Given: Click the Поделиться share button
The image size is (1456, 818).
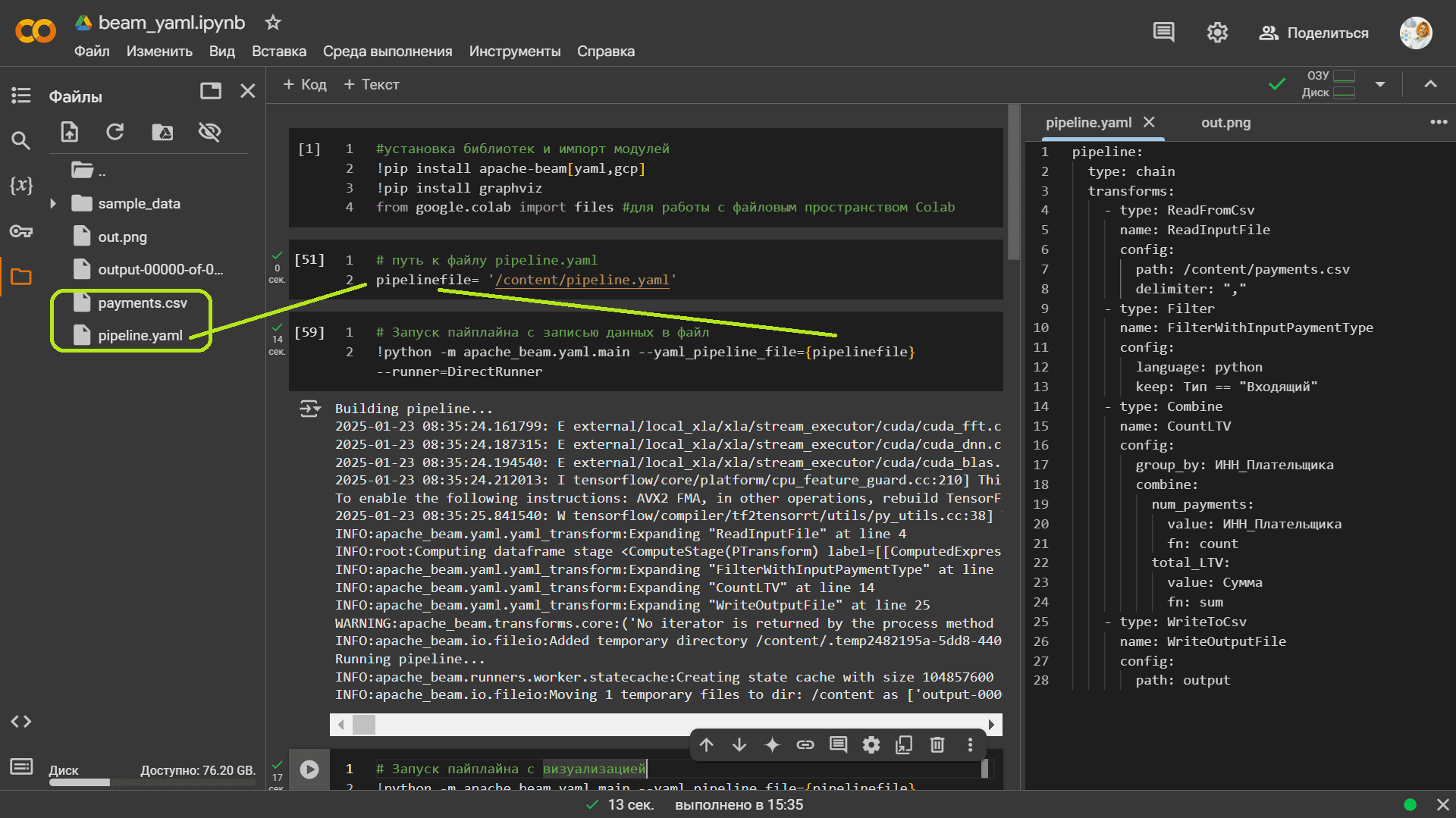Looking at the screenshot, I should tap(1313, 33).
